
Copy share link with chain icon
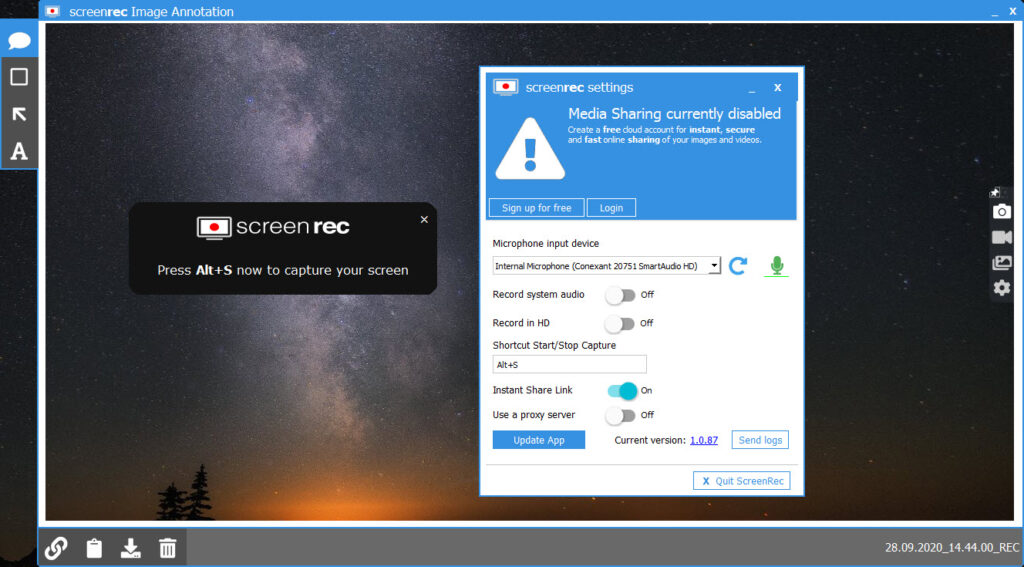pyautogui.click(x=56, y=547)
